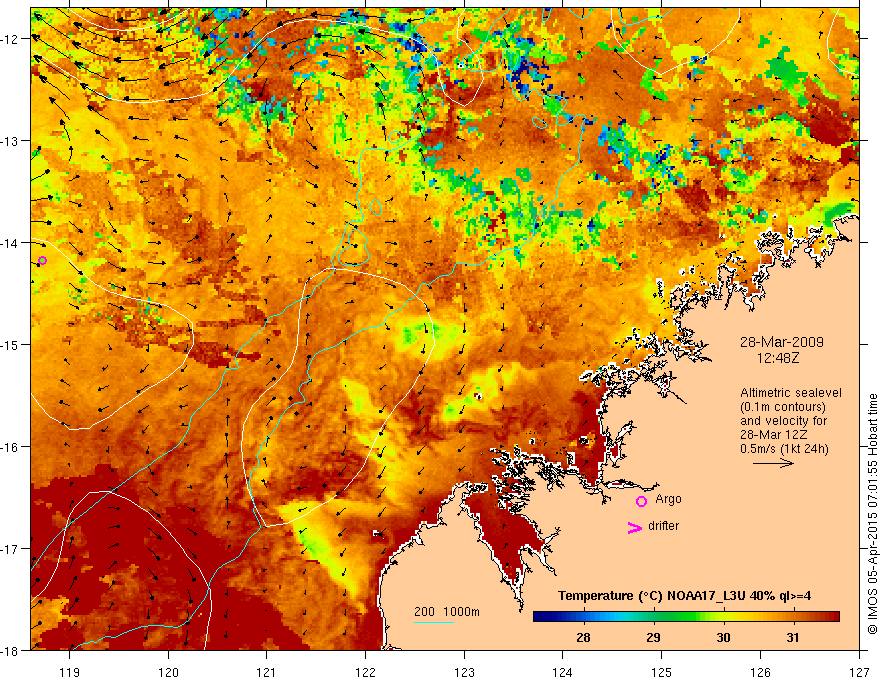Click the latitude axis label -16

coord(11,447)
